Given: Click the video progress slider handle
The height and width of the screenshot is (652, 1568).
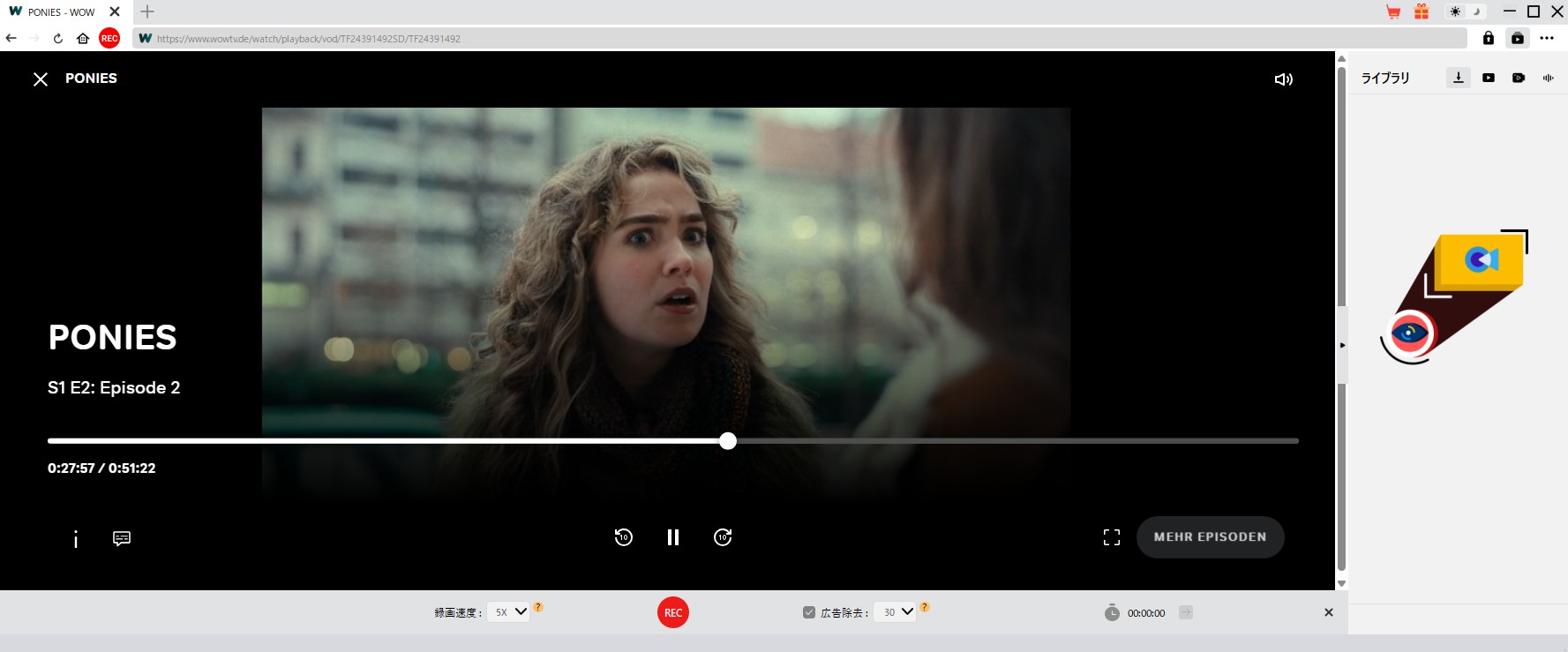Looking at the screenshot, I should (728, 441).
